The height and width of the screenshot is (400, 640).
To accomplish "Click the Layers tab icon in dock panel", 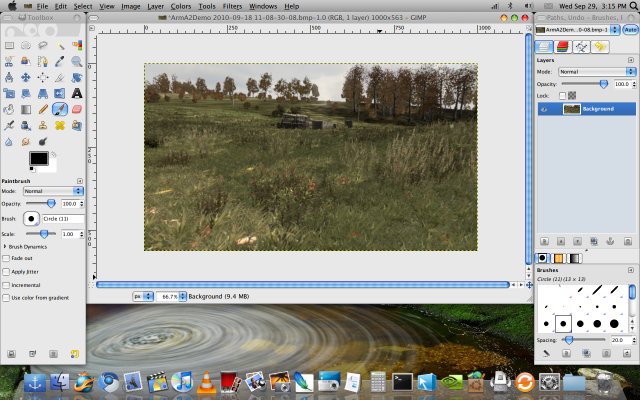I will (546, 45).
